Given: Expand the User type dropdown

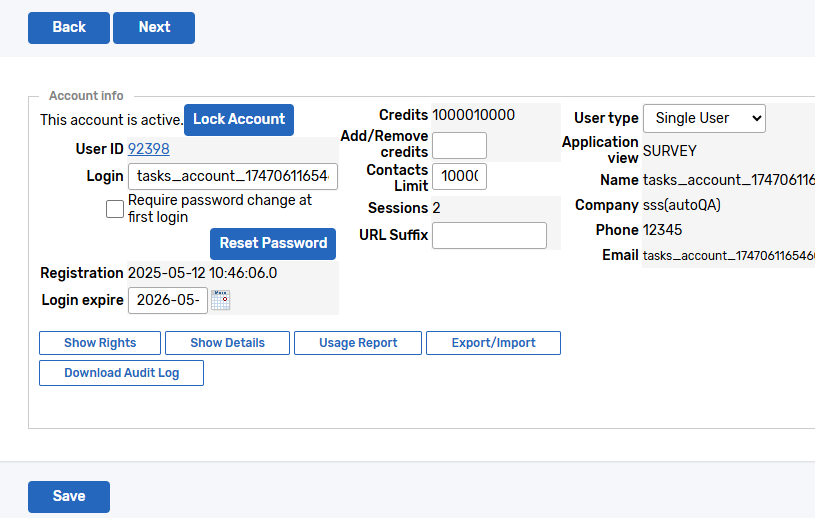Looking at the screenshot, I should [704, 118].
